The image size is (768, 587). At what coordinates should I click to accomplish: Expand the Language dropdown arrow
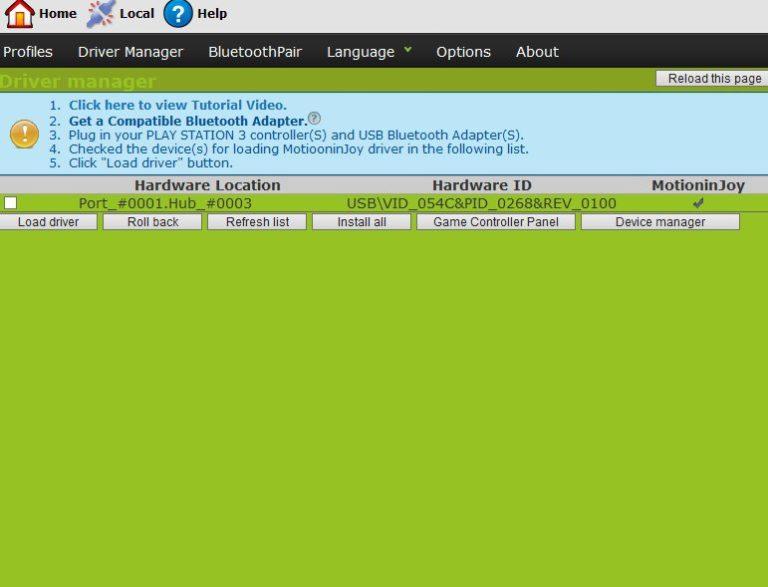(408, 49)
